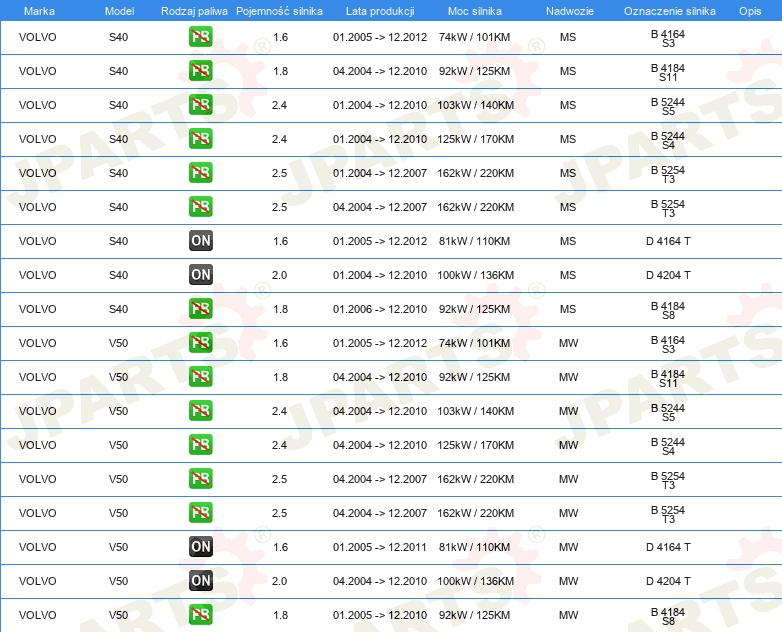Image resolution: width=782 pixels, height=632 pixels.
Task: Click the petrol icon for S40 2.4 125kW
Action: [x=200, y=139]
